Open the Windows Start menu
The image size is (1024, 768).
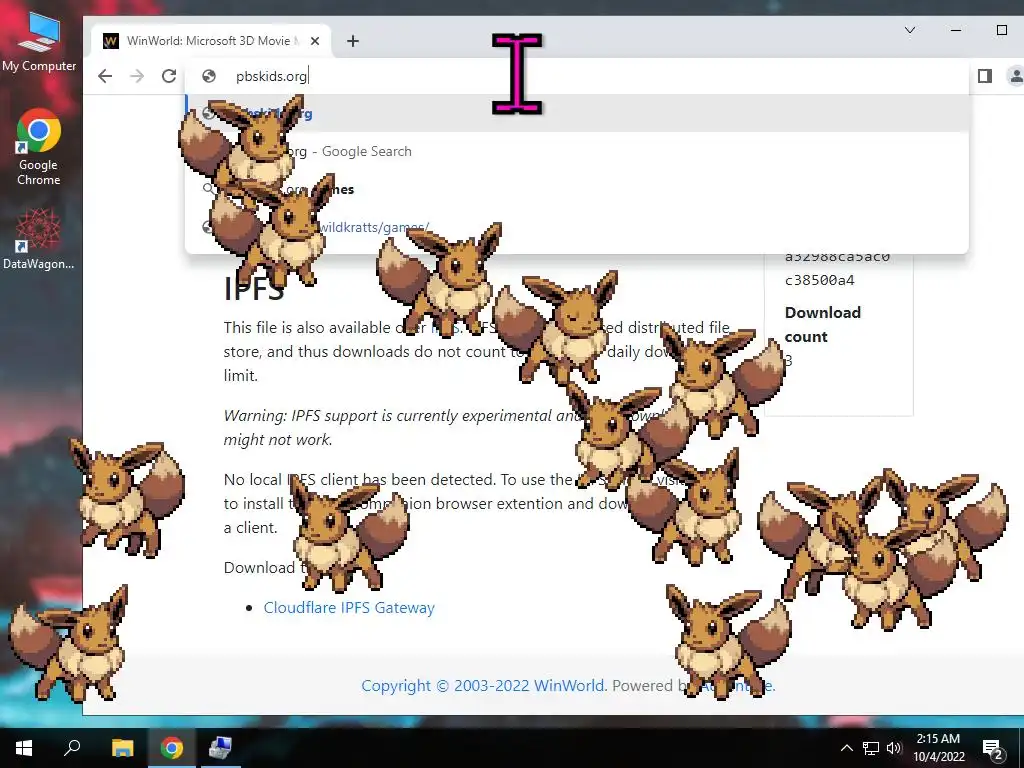(24, 748)
